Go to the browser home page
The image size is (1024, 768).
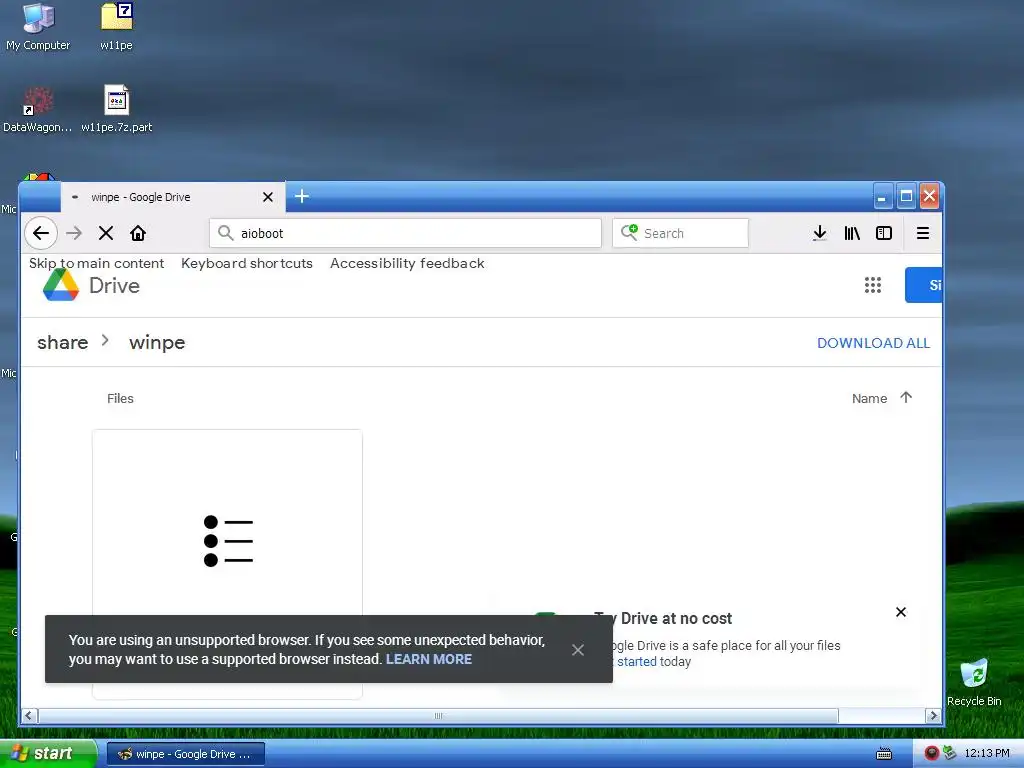pyautogui.click(x=138, y=233)
